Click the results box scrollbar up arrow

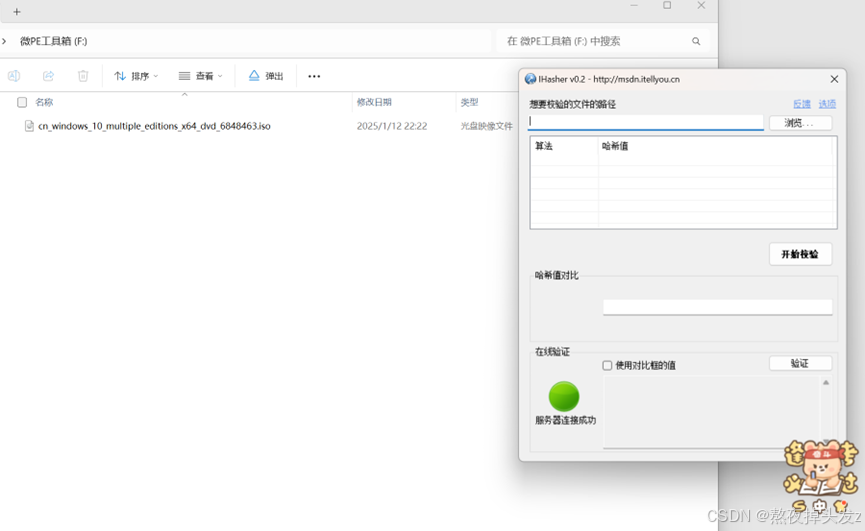coord(826,383)
